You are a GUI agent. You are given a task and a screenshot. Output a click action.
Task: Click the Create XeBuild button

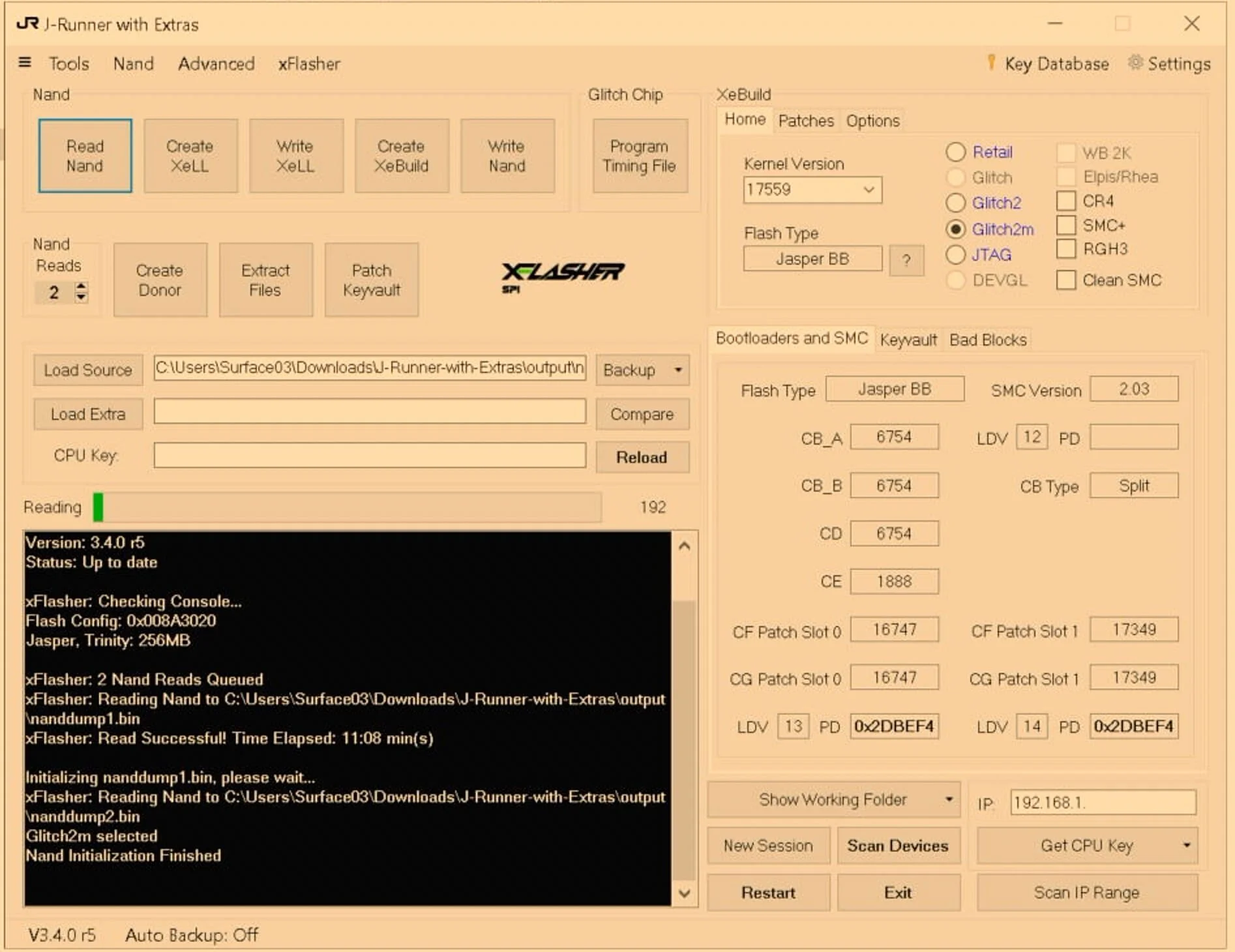pos(401,156)
